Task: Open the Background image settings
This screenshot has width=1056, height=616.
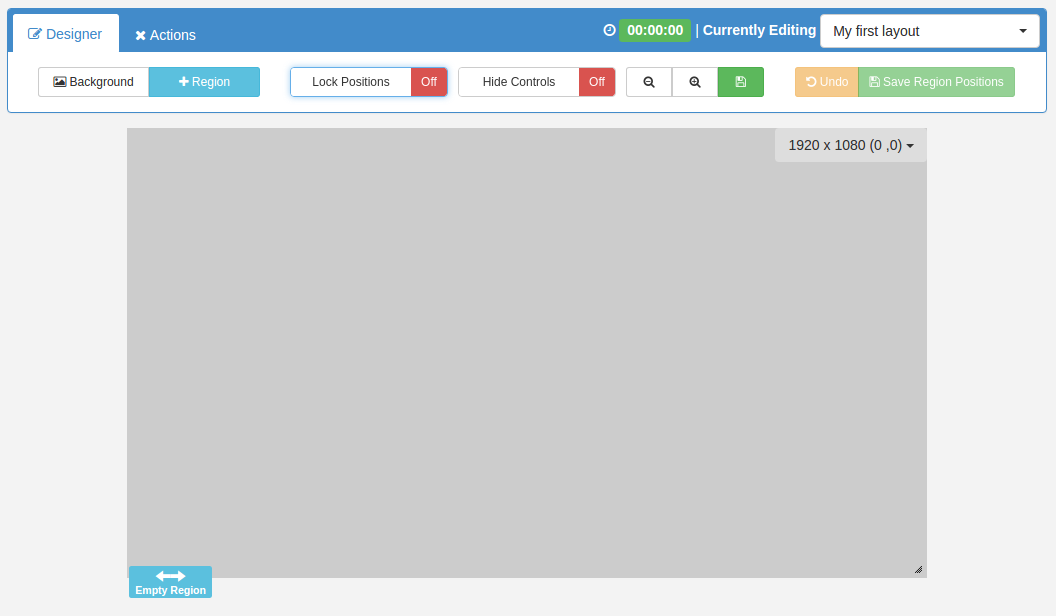Action: click(94, 82)
